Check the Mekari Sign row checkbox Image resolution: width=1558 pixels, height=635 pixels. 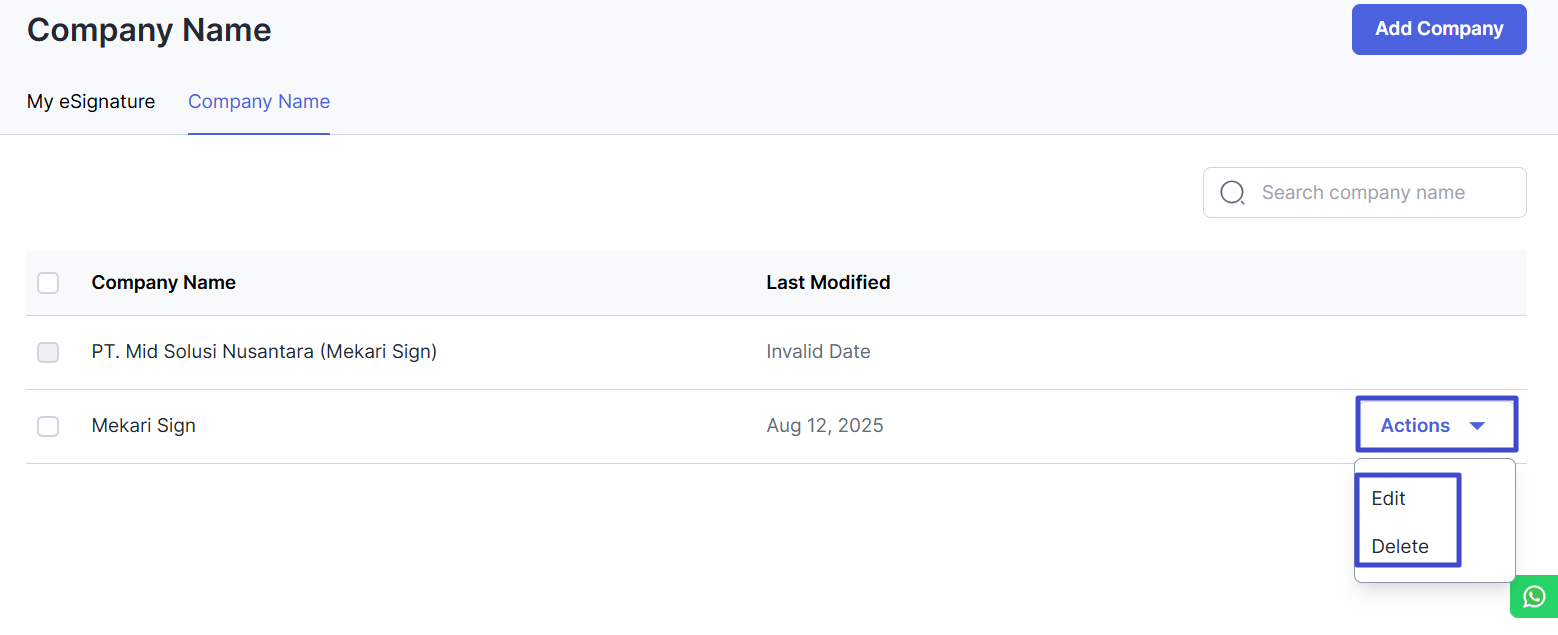pyautogui.click(x=48, y=426)
